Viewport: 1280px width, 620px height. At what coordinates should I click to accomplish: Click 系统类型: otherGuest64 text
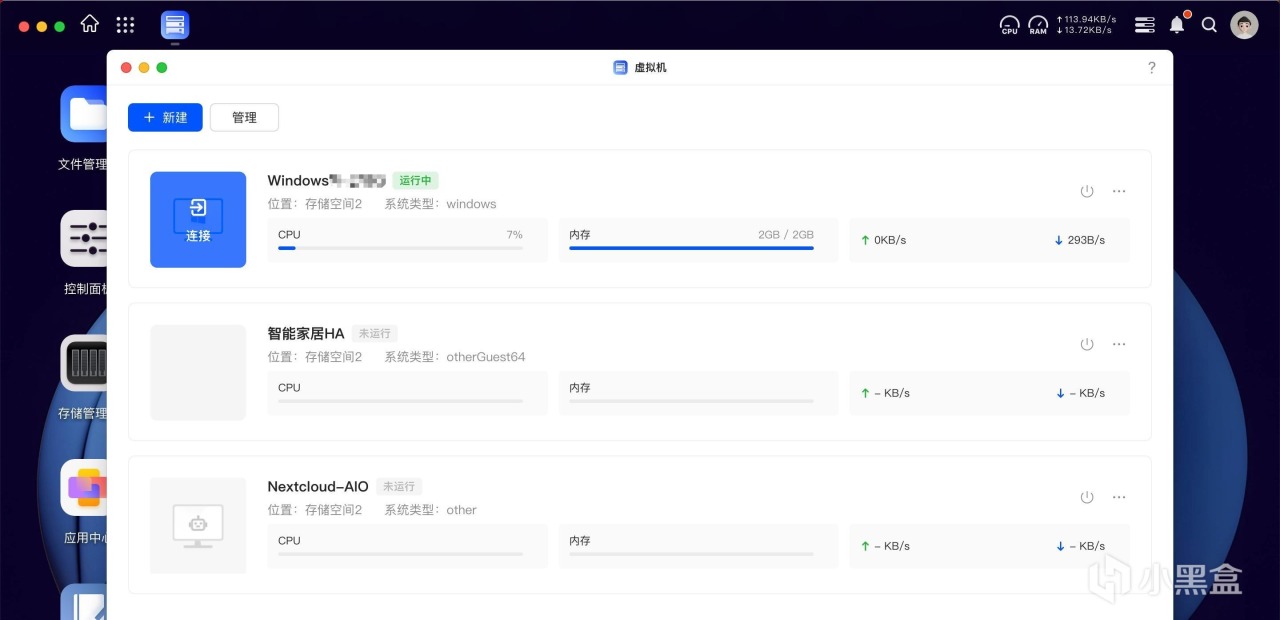[455, 357]
